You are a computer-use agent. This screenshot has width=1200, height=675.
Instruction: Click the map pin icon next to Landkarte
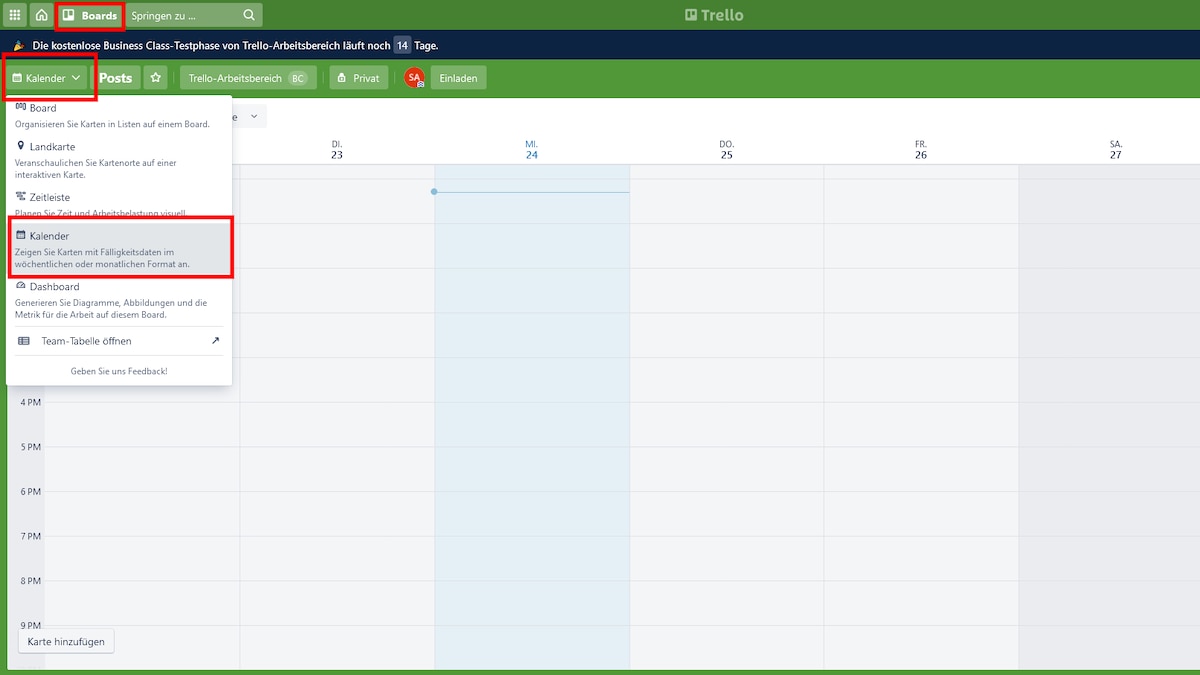[21, 146]
